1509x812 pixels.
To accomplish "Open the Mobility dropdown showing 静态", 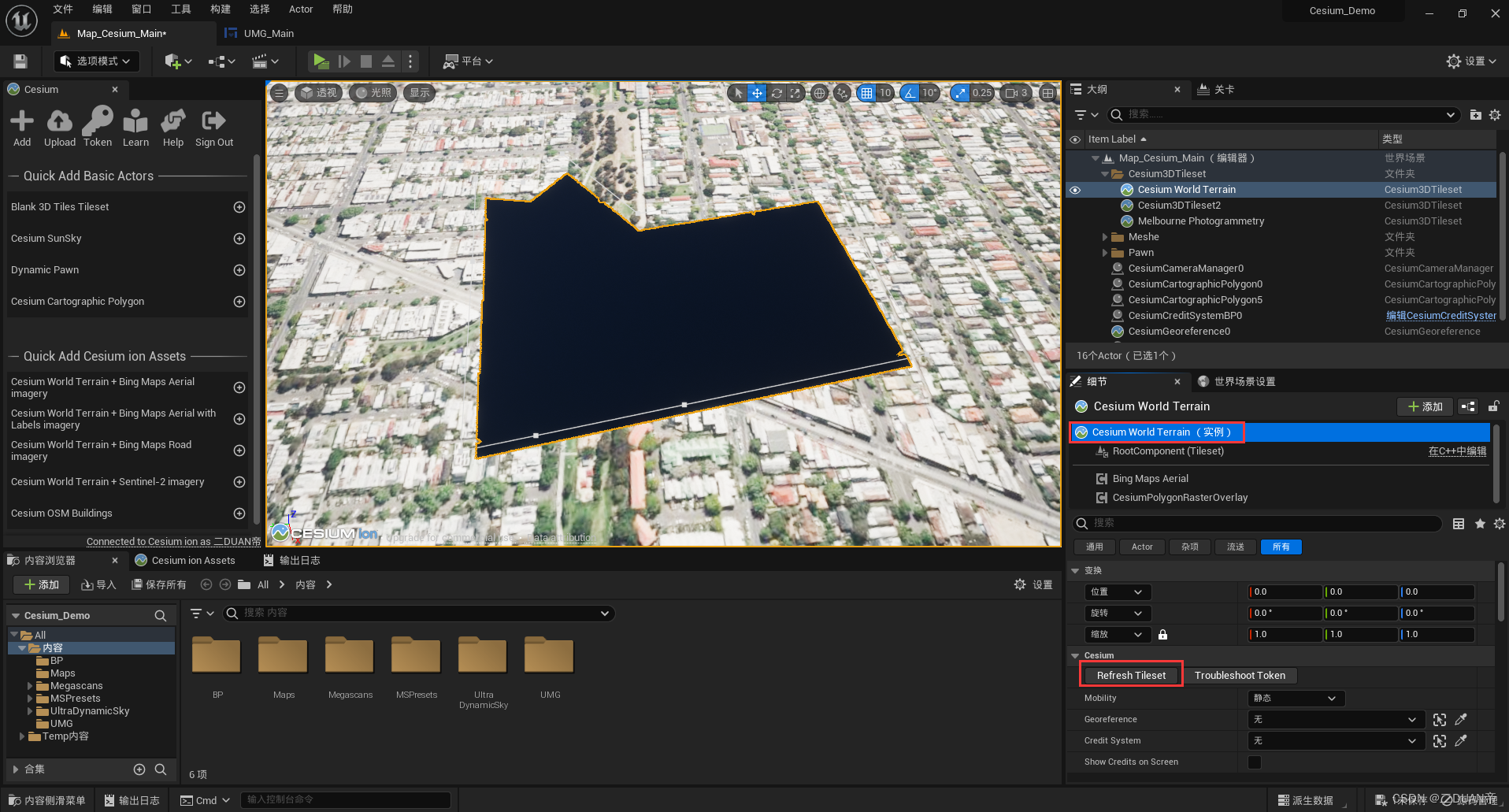I will (1295, 698).
